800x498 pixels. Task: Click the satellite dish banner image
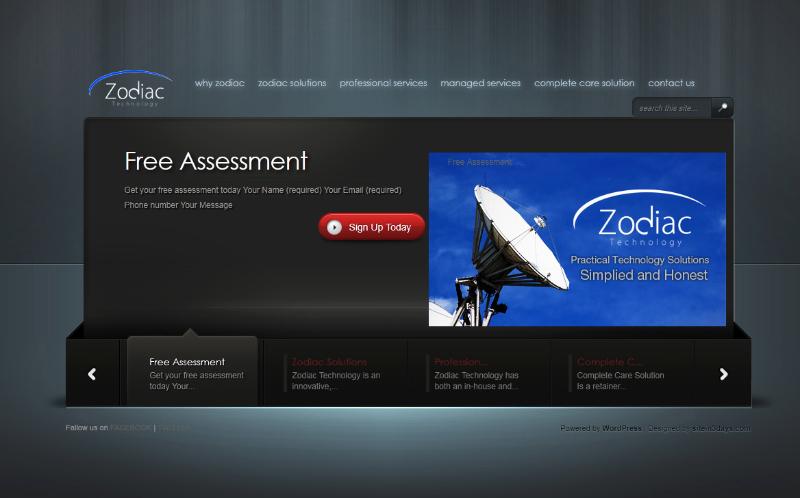[577, 239]
